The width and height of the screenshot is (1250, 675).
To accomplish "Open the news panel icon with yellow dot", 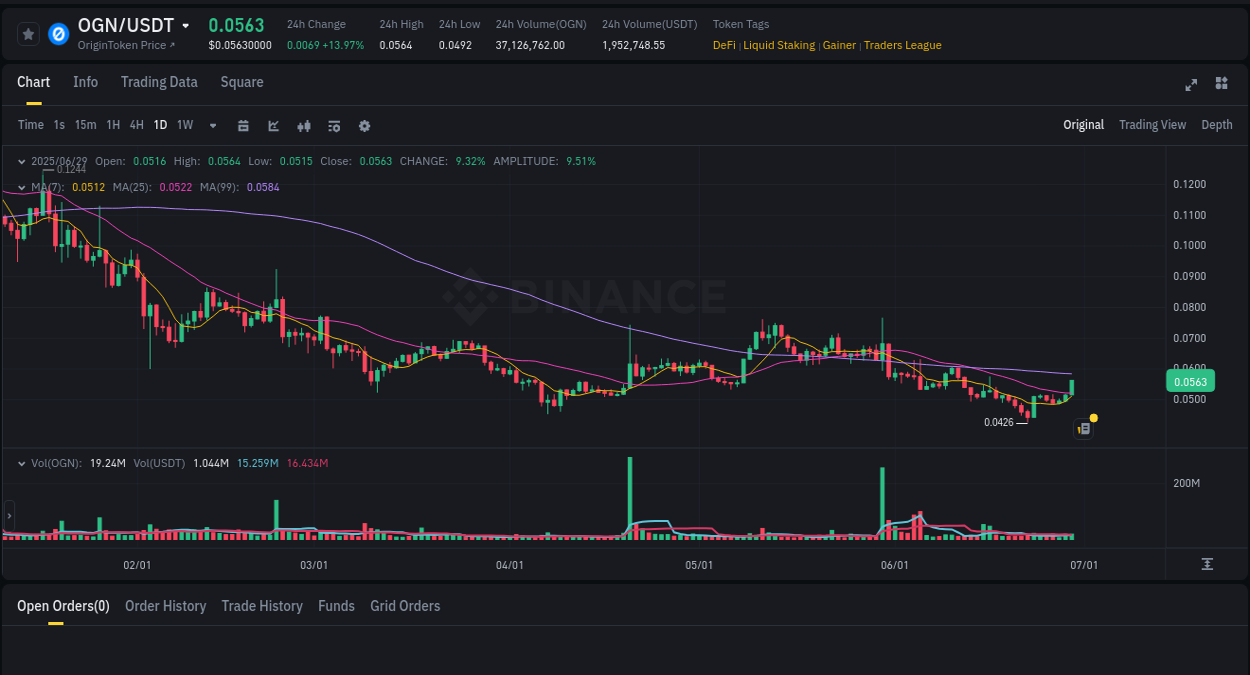I will [1083, 427].
